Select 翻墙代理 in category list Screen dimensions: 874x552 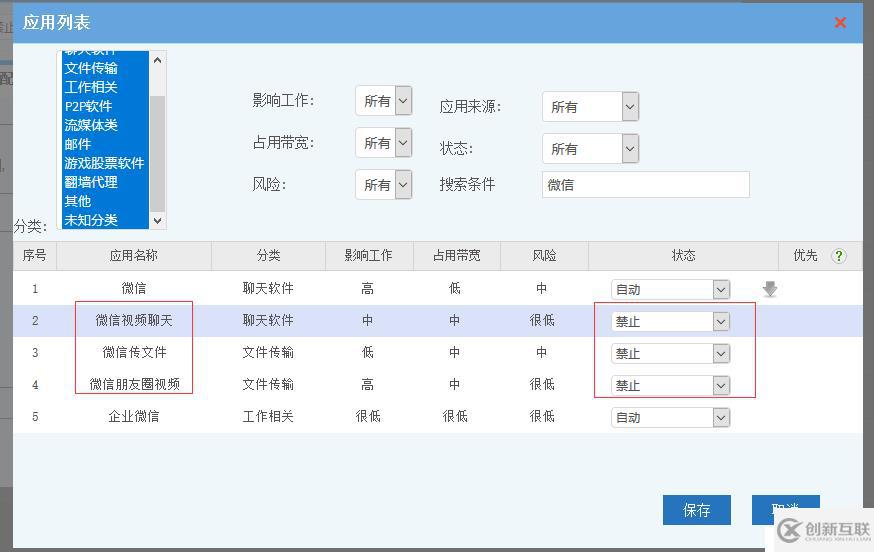(105, 182)
